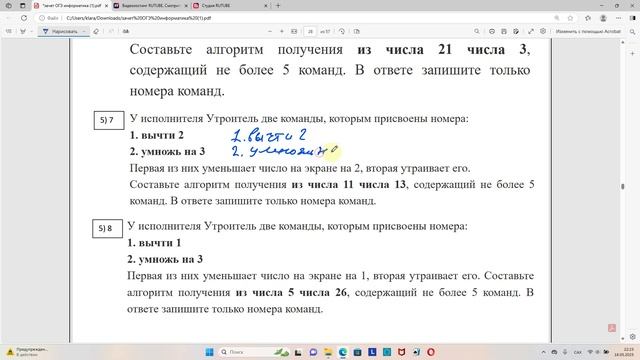
Task: Switch to the Студия RUTUBE tab
Action: (x=230, y=6)
